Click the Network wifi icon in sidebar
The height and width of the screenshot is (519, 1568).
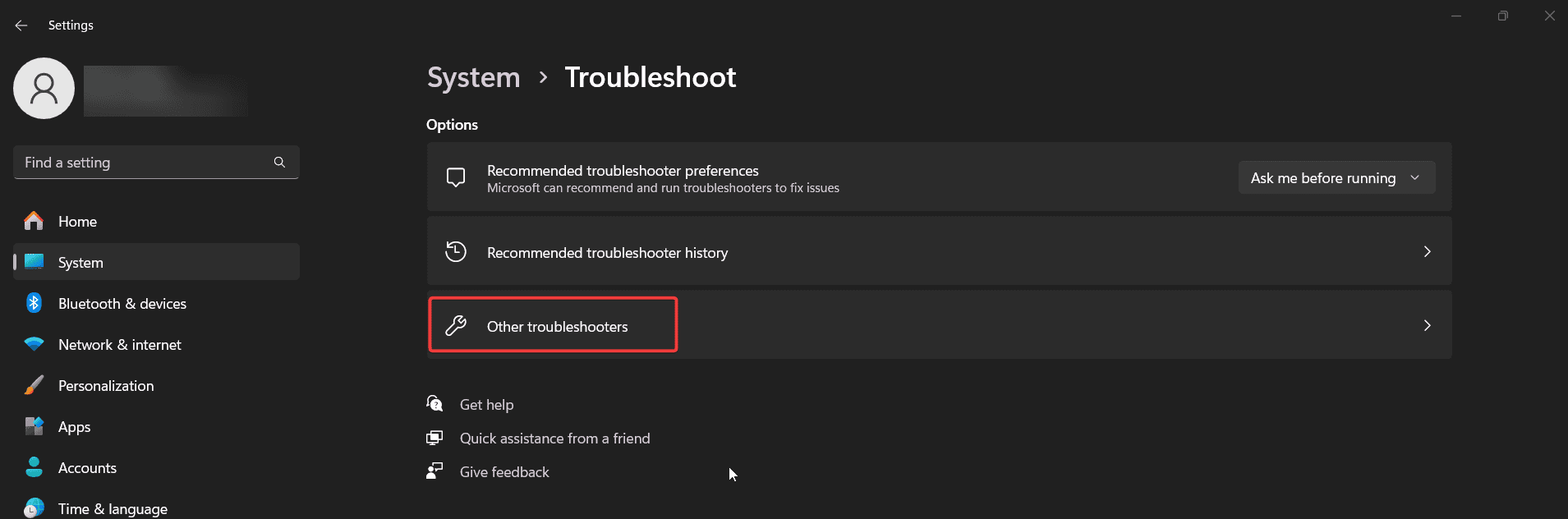[34, 345]
